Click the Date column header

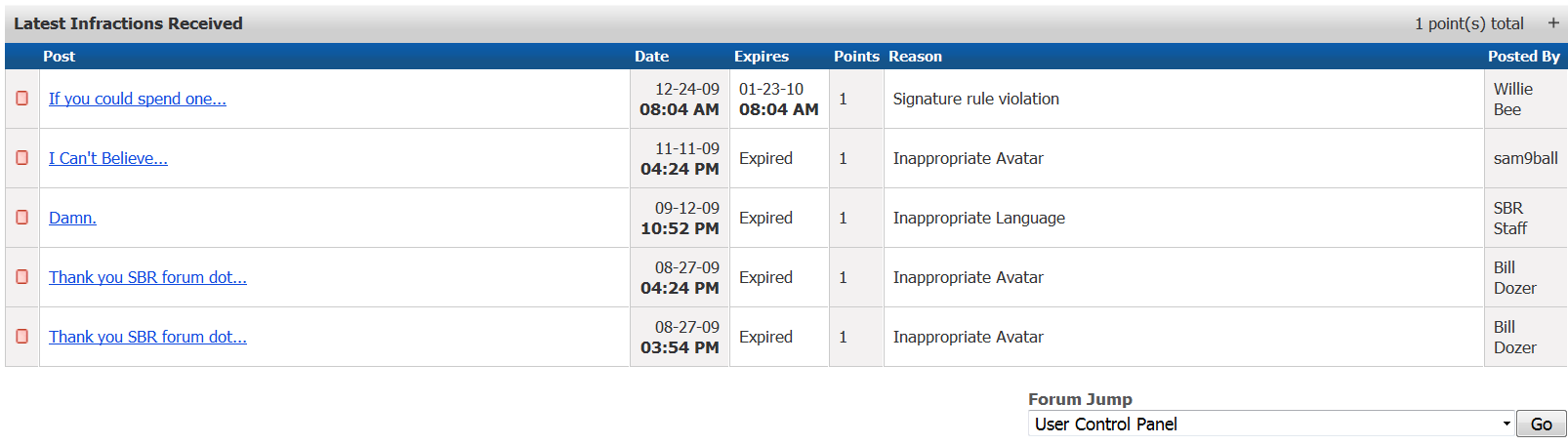pyautogui.click(x=651, y=57)
